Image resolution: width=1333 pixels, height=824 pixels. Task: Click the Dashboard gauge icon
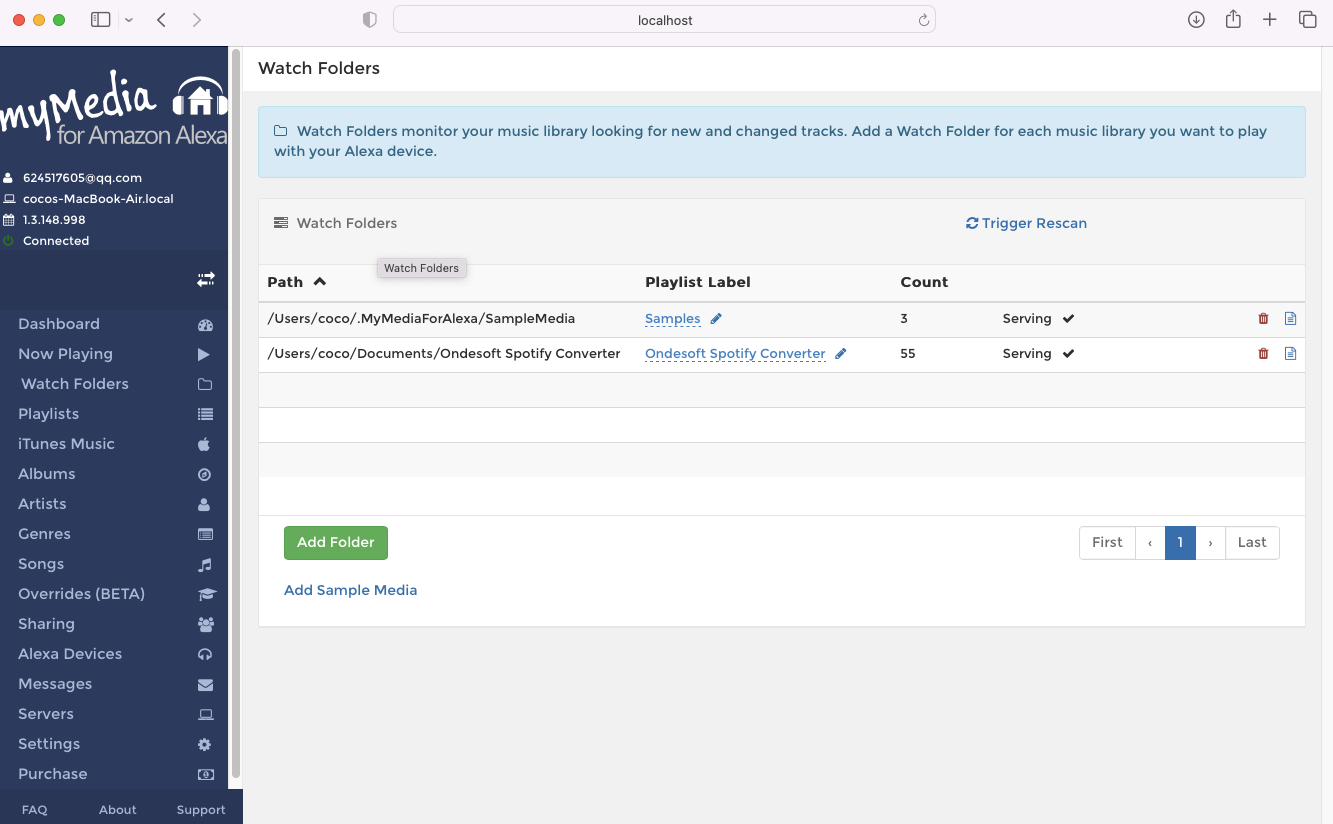pos(205,325)
